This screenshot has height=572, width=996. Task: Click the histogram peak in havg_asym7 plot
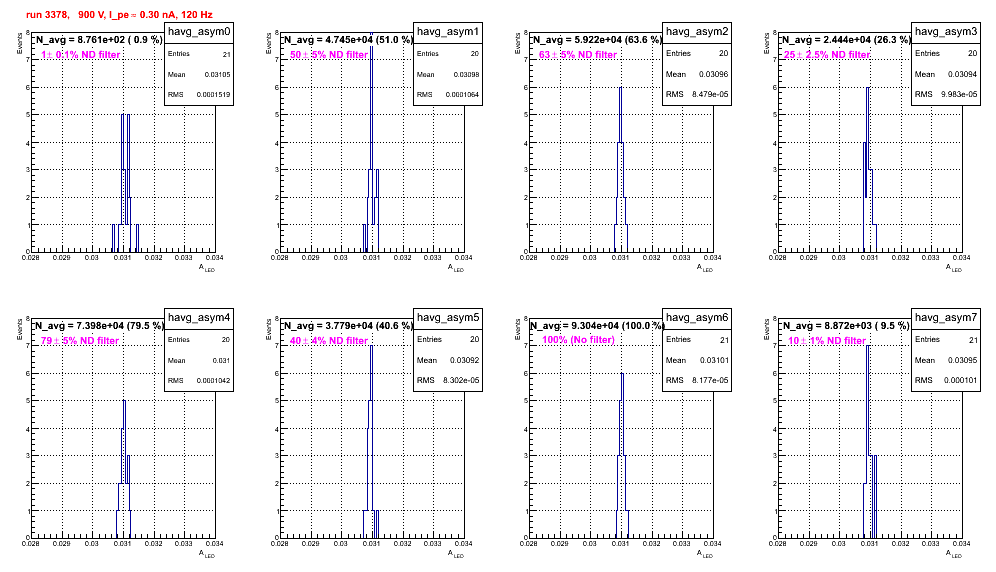click(x=868, y=346)
